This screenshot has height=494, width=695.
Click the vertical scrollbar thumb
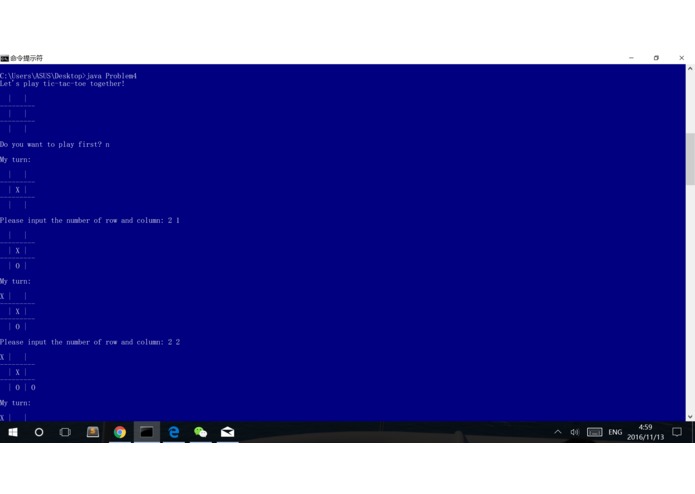coord(690,159)
